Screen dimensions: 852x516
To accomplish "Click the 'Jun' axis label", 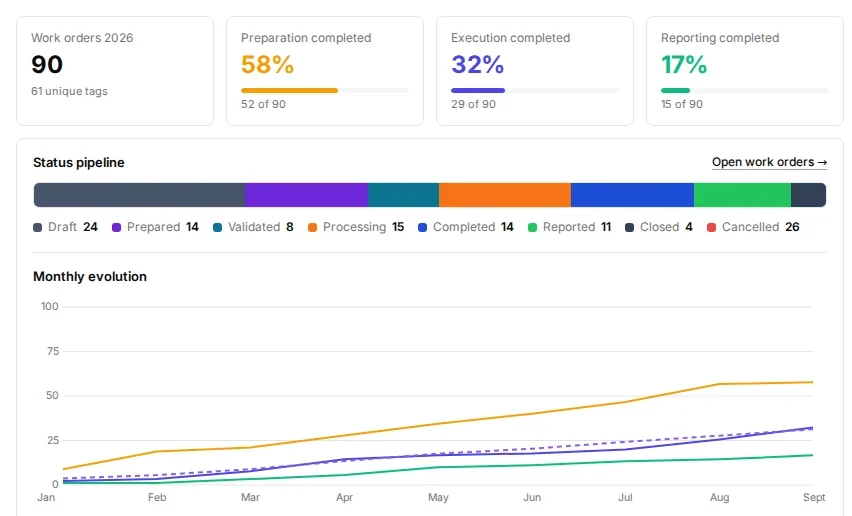I will [532, 498].
